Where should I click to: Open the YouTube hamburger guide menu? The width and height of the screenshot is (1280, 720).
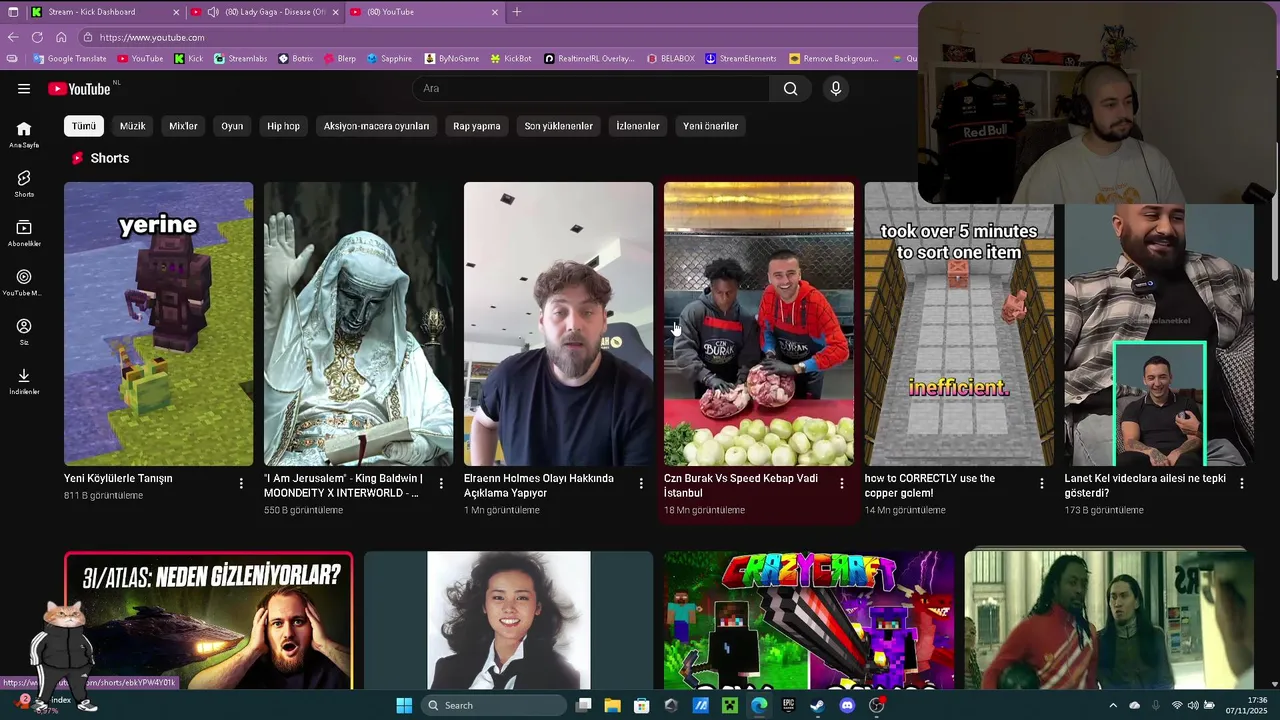tap(24, 88)
